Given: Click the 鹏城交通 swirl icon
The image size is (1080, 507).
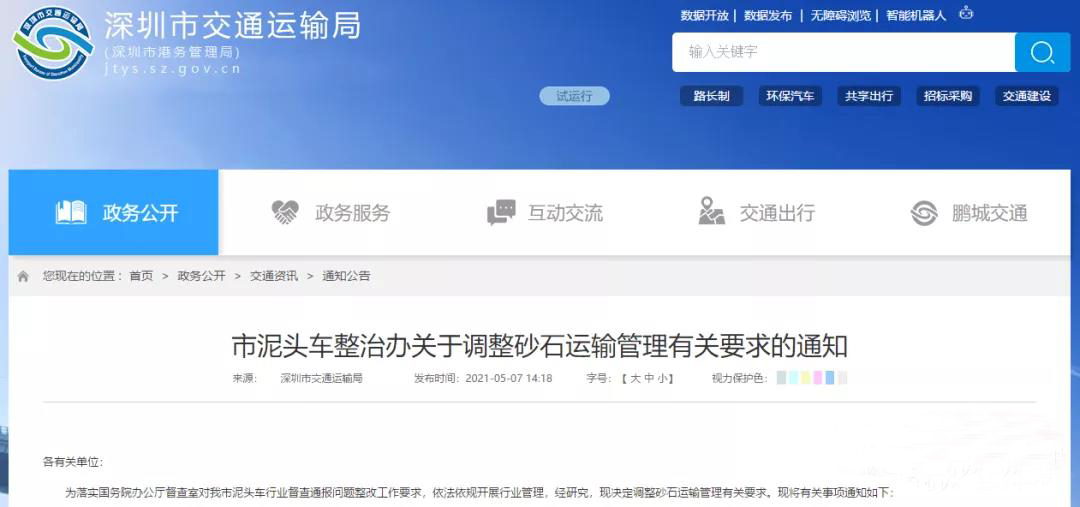Looking at the screenshot, I should point(924,212).
